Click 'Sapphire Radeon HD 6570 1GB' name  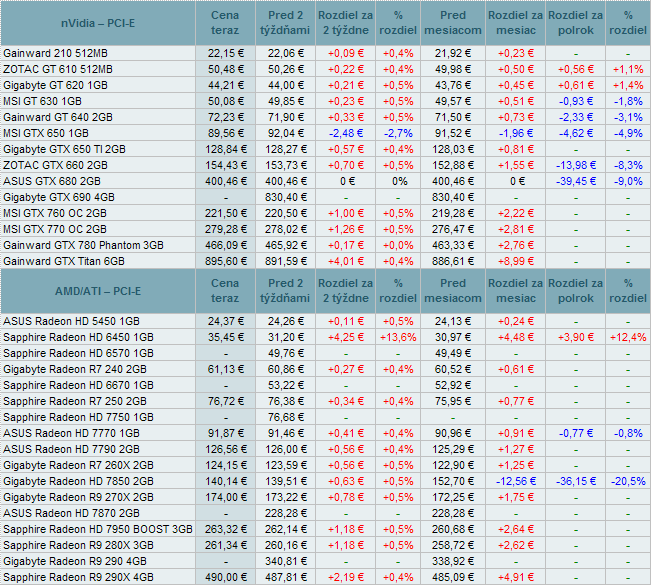[78, 353]
